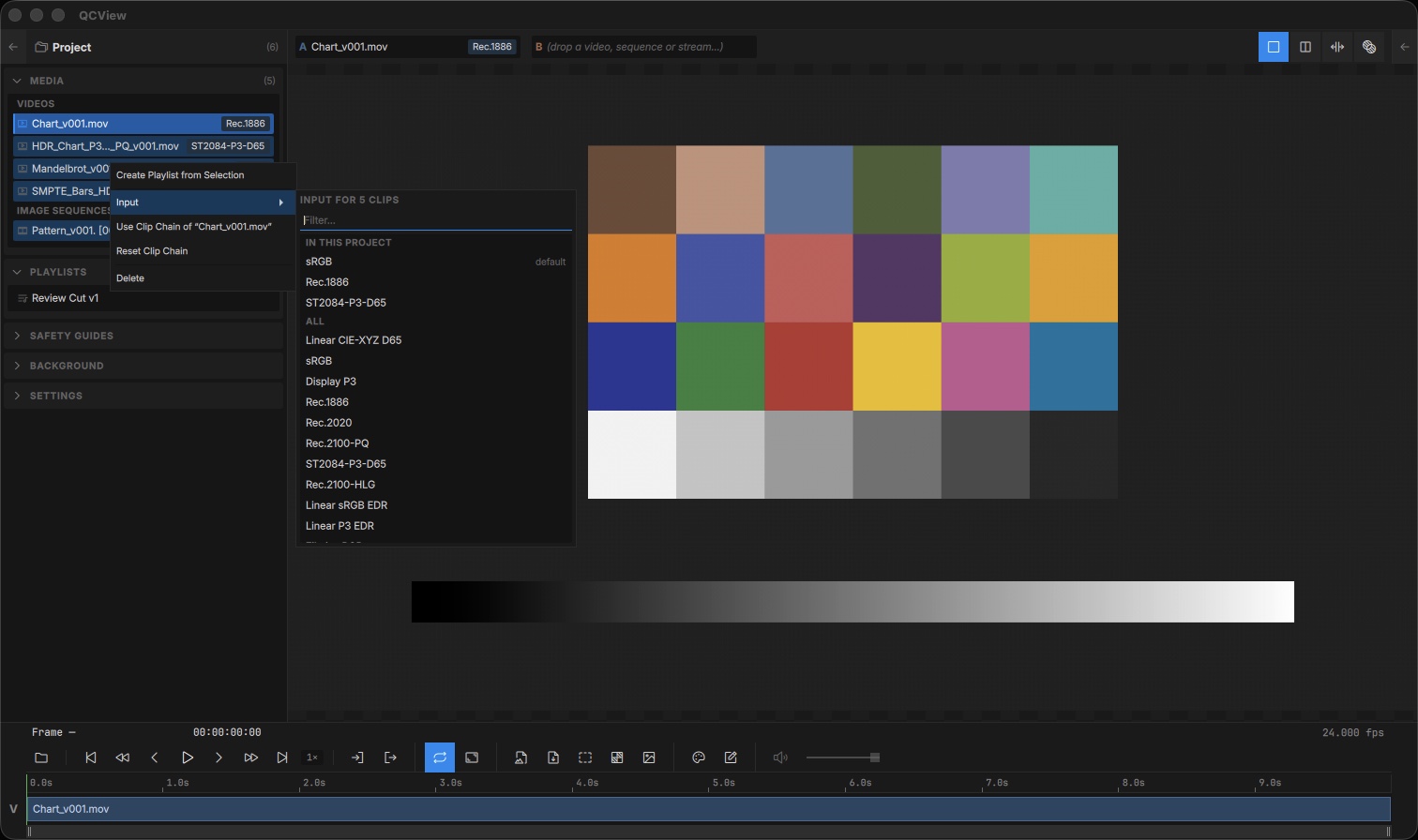This screenshot has width=1418, height=840.
Task: Start playback with the play button
Action: point(187,757)
